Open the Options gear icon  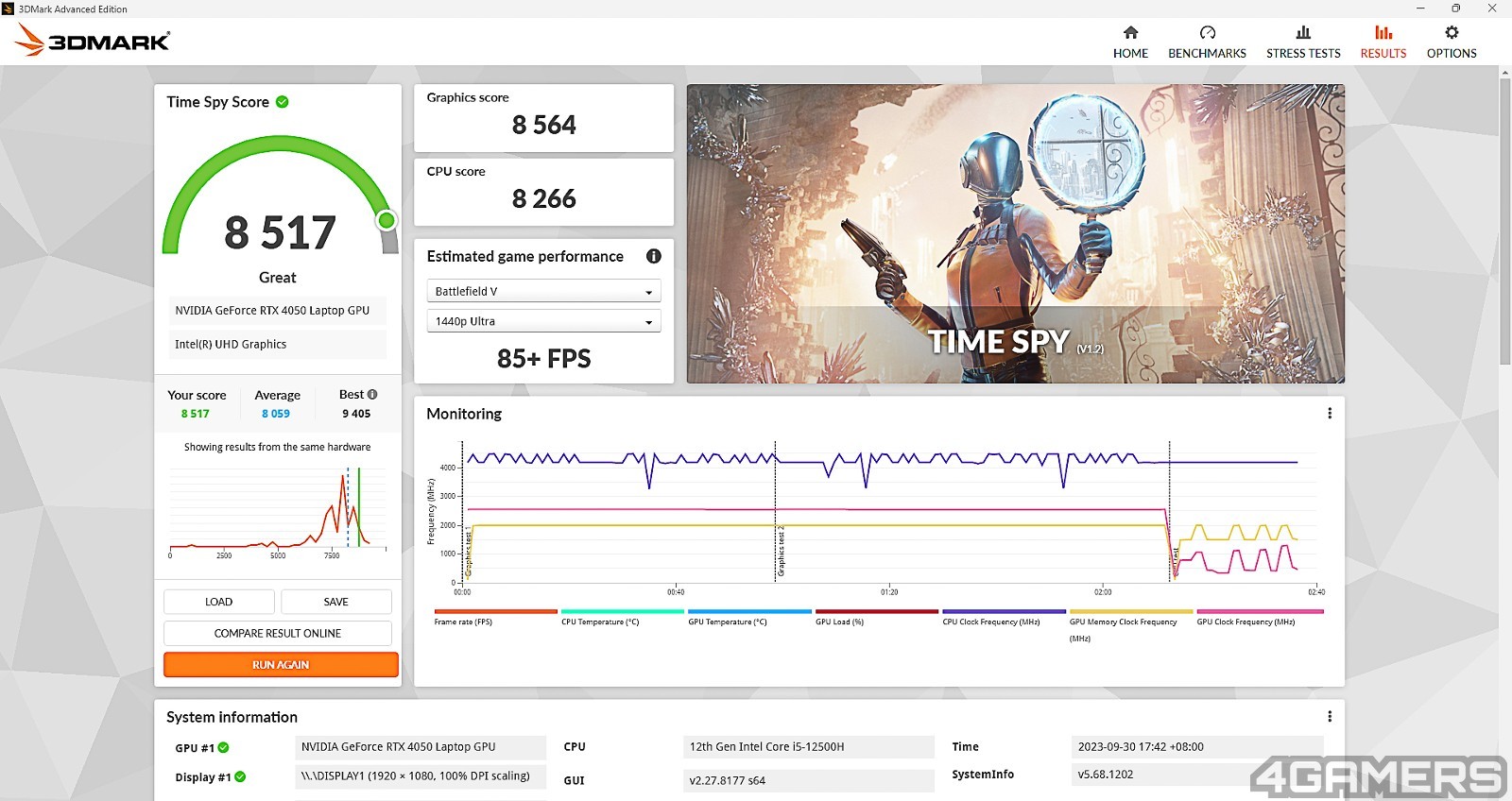coord(1452,32)
